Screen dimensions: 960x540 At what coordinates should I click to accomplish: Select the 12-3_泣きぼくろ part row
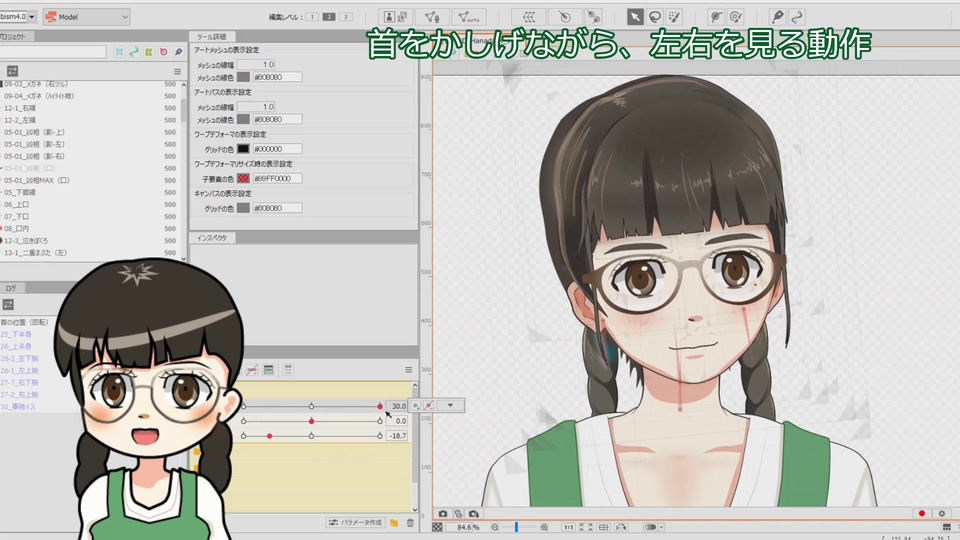91,241
